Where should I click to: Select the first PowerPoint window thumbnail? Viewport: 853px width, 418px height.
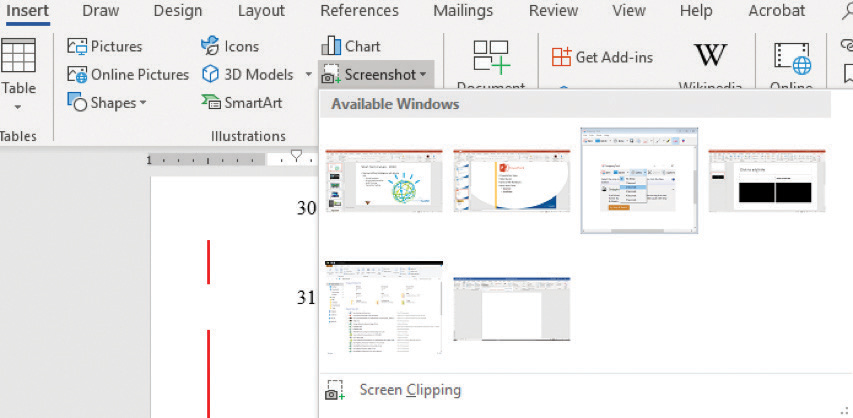[384, 180]
